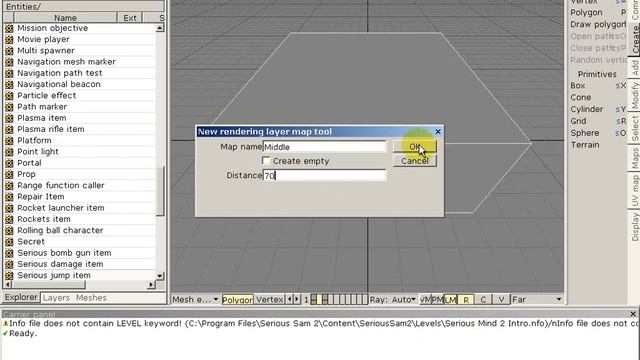Click the horizontal scroll left arrow of entity list
The height and width of the screenshot is (360, 640).
pos(7,284)
